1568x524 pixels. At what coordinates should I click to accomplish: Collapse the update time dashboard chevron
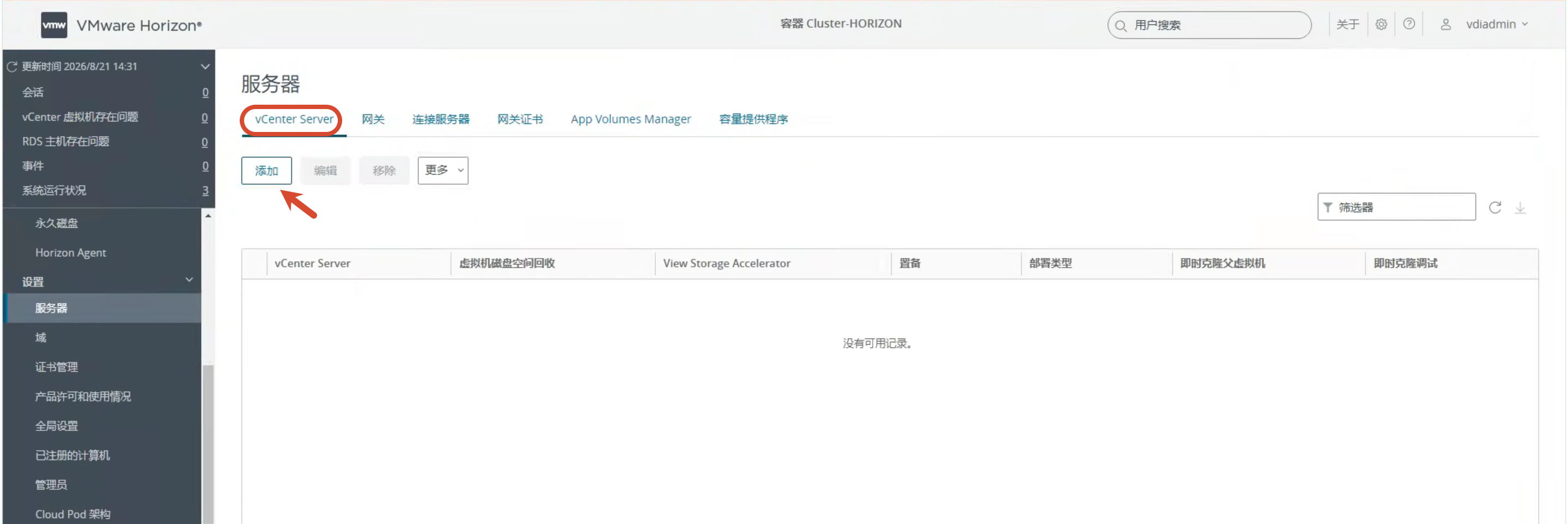click(205, 67)
